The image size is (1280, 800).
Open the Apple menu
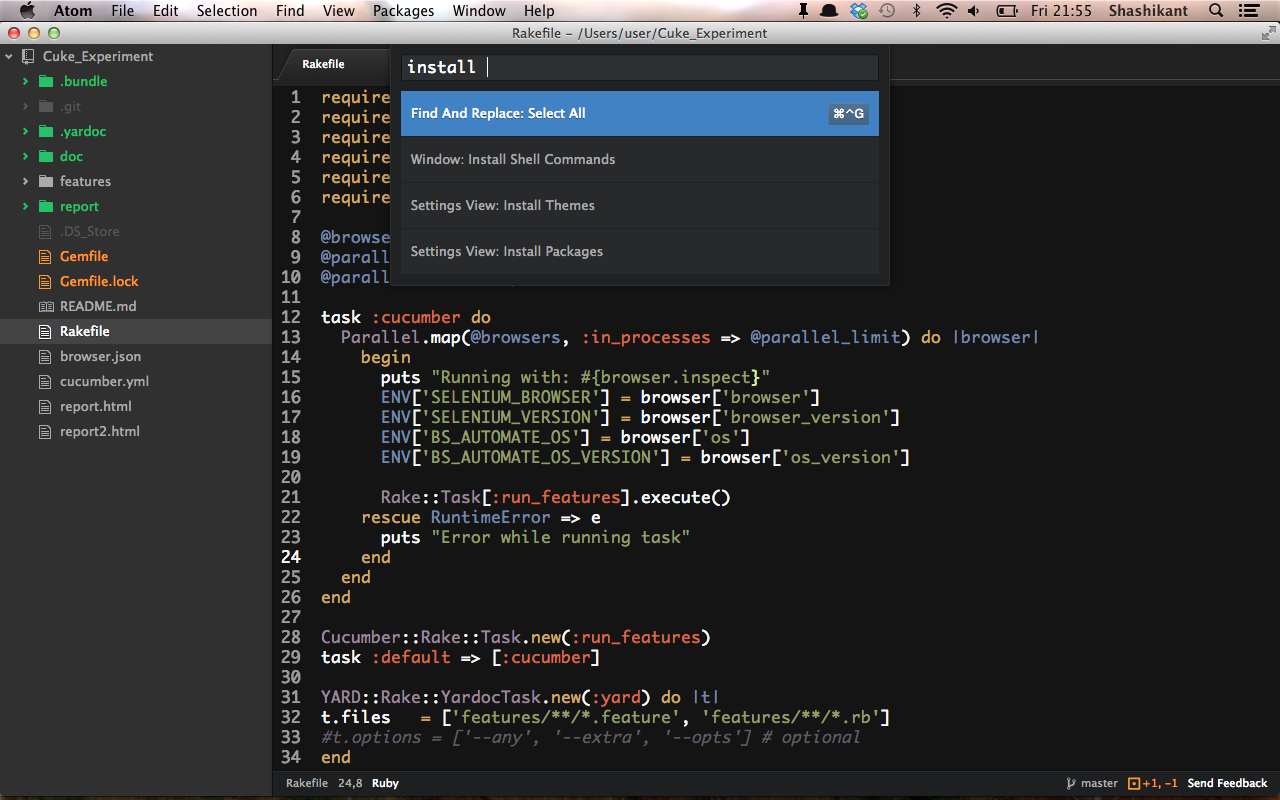click(27, 11)
